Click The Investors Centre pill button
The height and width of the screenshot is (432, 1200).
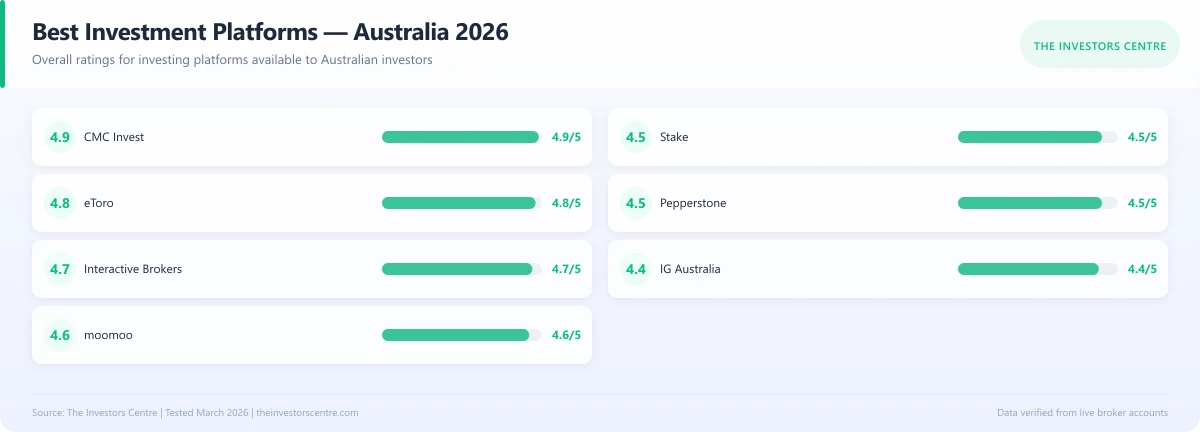click(1100, 45)
